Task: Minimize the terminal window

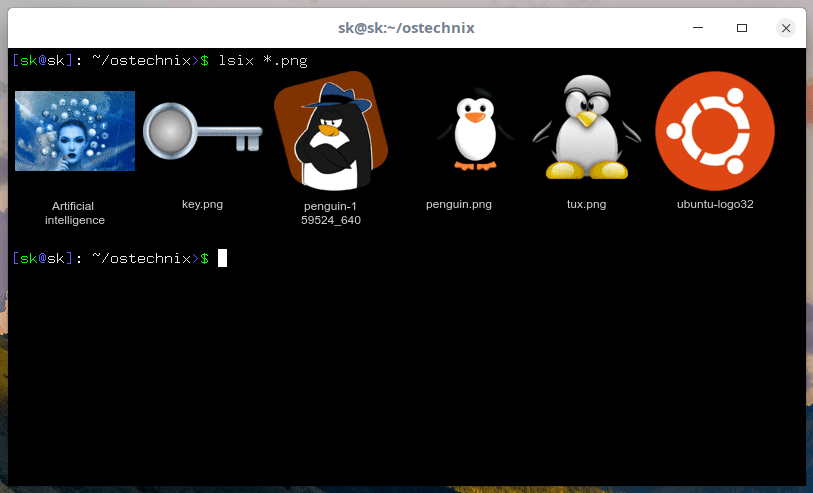Action: tap(698, 28)
